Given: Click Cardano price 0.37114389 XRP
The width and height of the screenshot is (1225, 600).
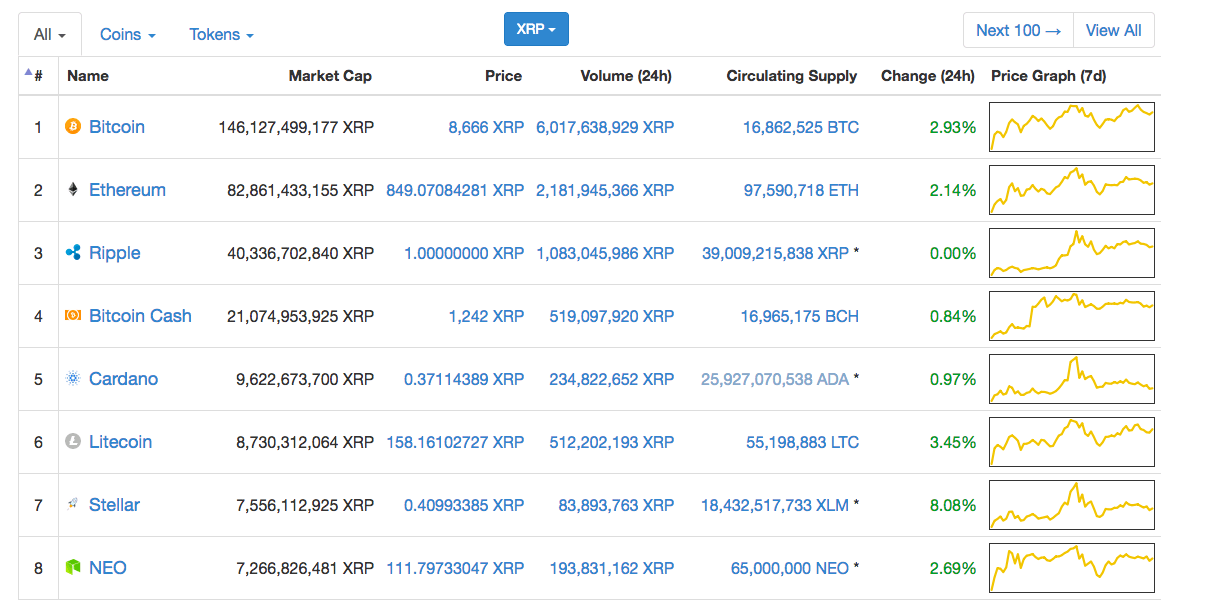Looking at the screenshot, I should pyautogui.click(x=464, y=379).
